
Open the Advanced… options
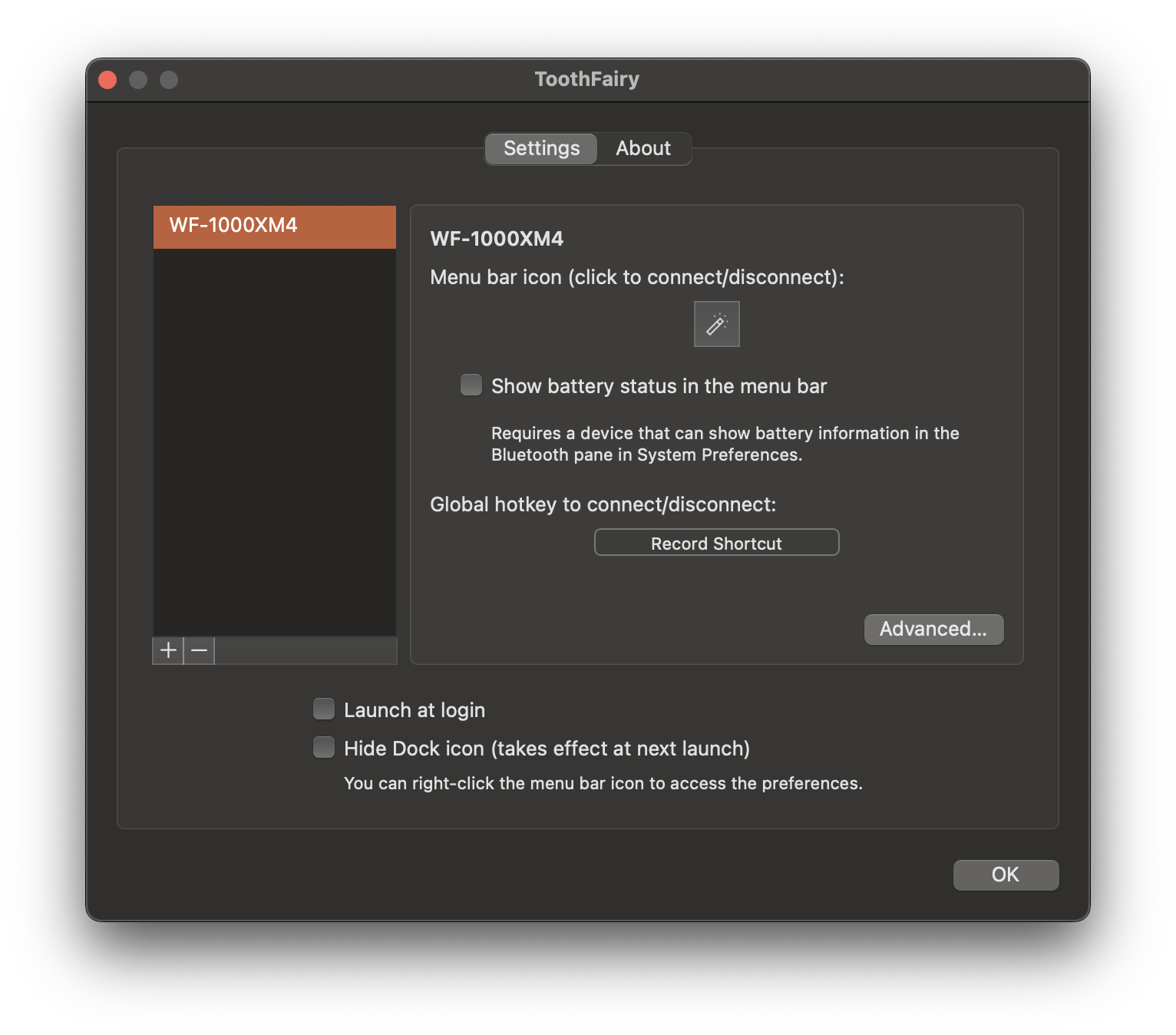coord(933,629)
